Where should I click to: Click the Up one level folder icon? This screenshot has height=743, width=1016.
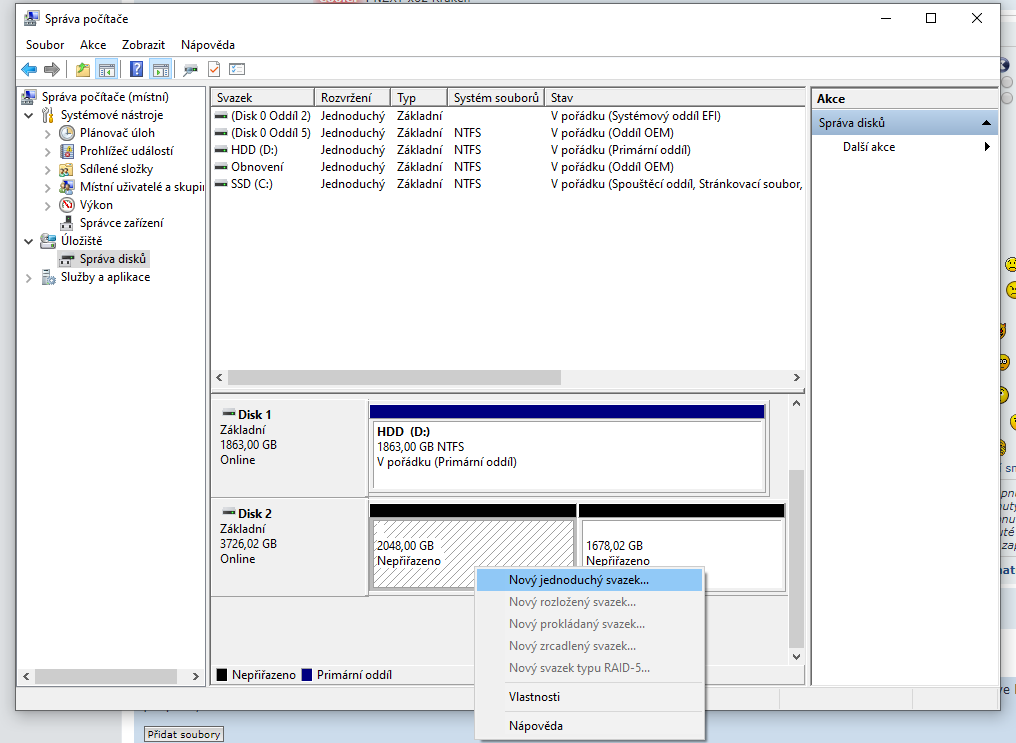(x=82, y=69)
